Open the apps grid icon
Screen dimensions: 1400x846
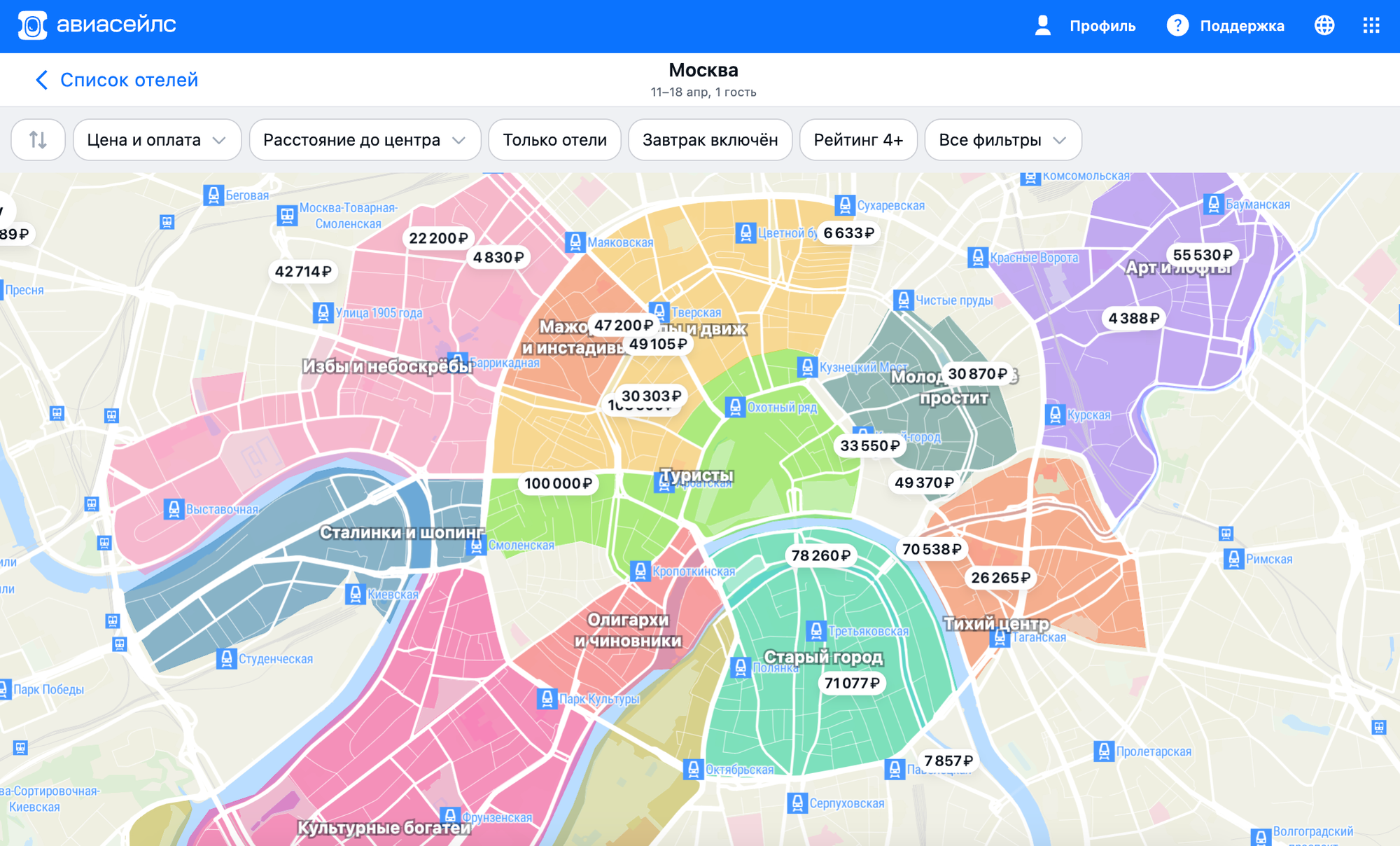(x=1371, y=25)
